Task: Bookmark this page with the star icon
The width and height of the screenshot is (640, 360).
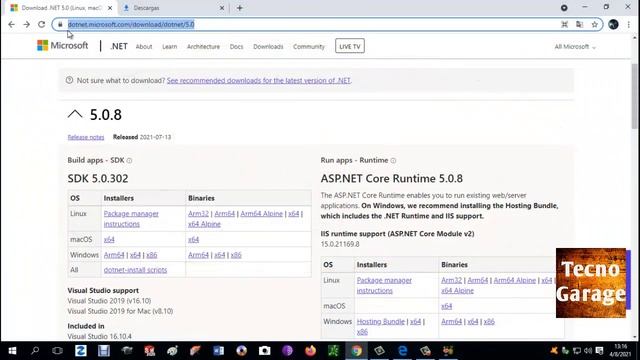Action: [x=594, y=24]
